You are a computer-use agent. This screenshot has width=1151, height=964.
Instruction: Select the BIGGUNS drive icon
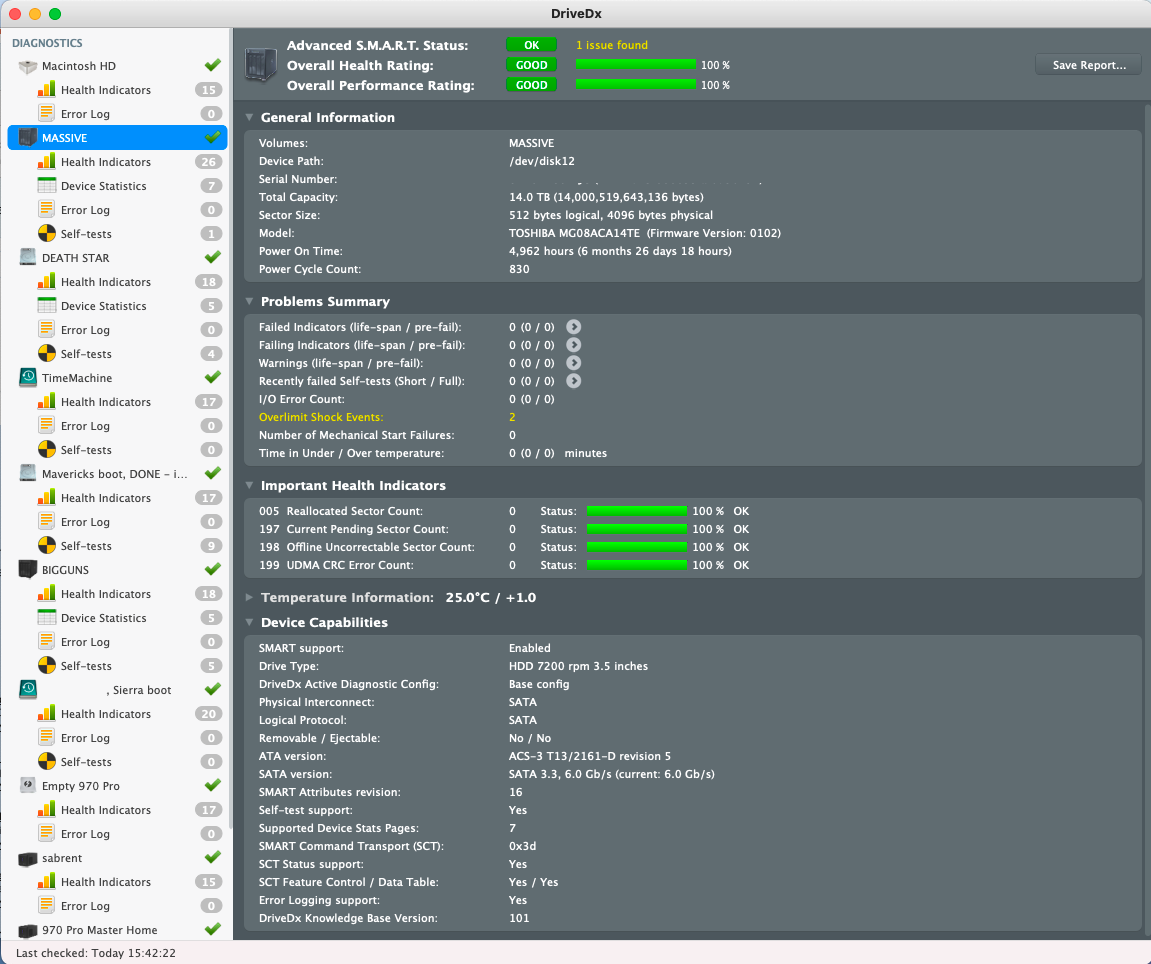tap(28, 570)
